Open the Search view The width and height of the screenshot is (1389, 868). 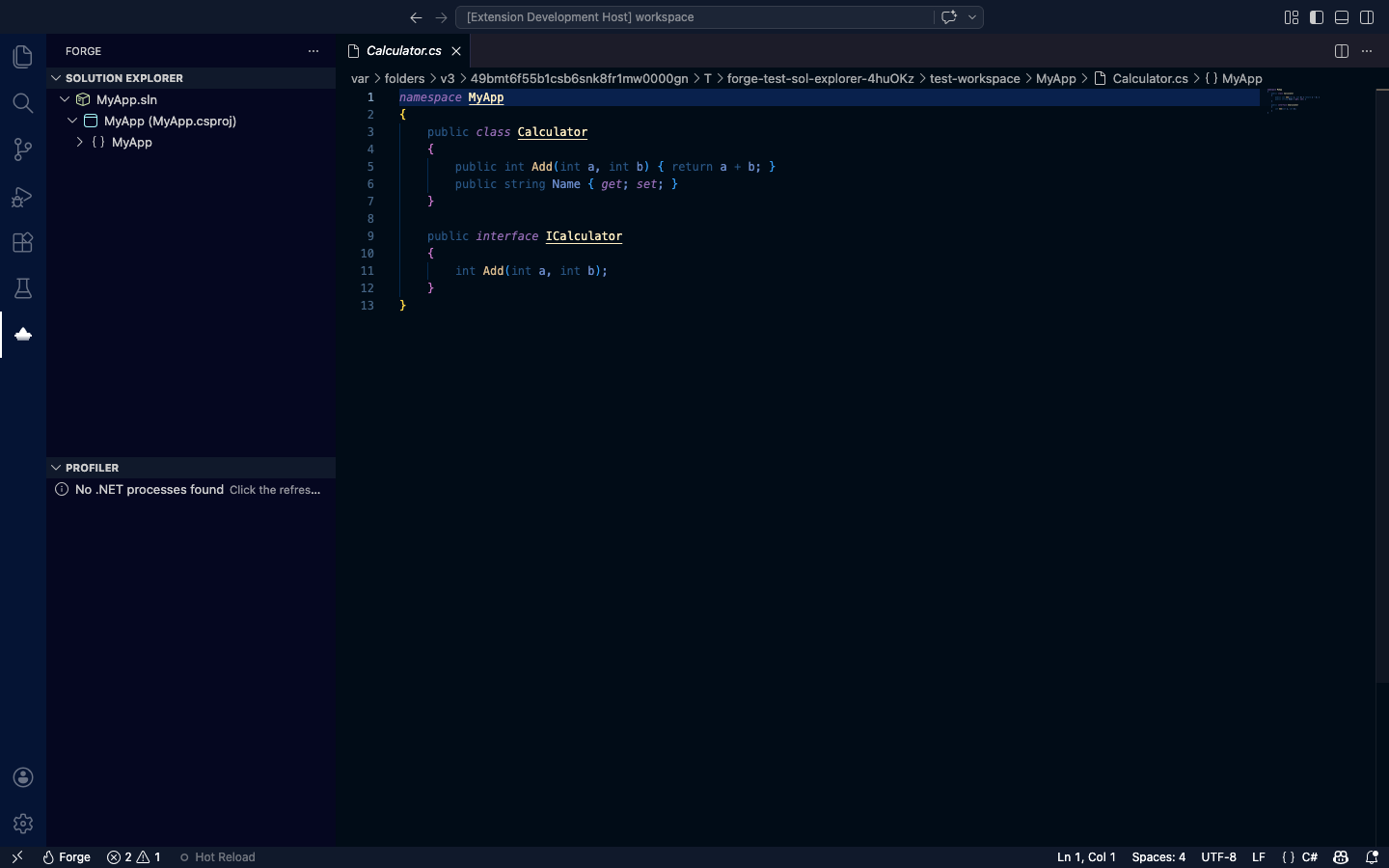pyautogui.click(x=23, y=103)
